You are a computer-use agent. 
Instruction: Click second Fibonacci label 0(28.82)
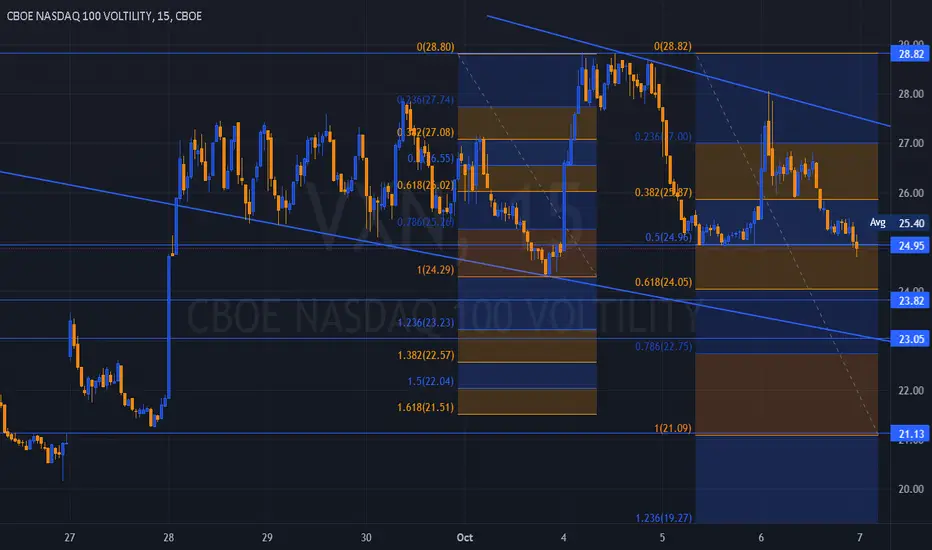coord(673,46)
